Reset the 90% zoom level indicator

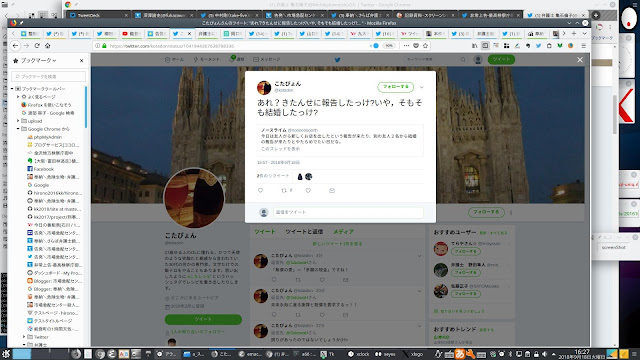point(389,46)
